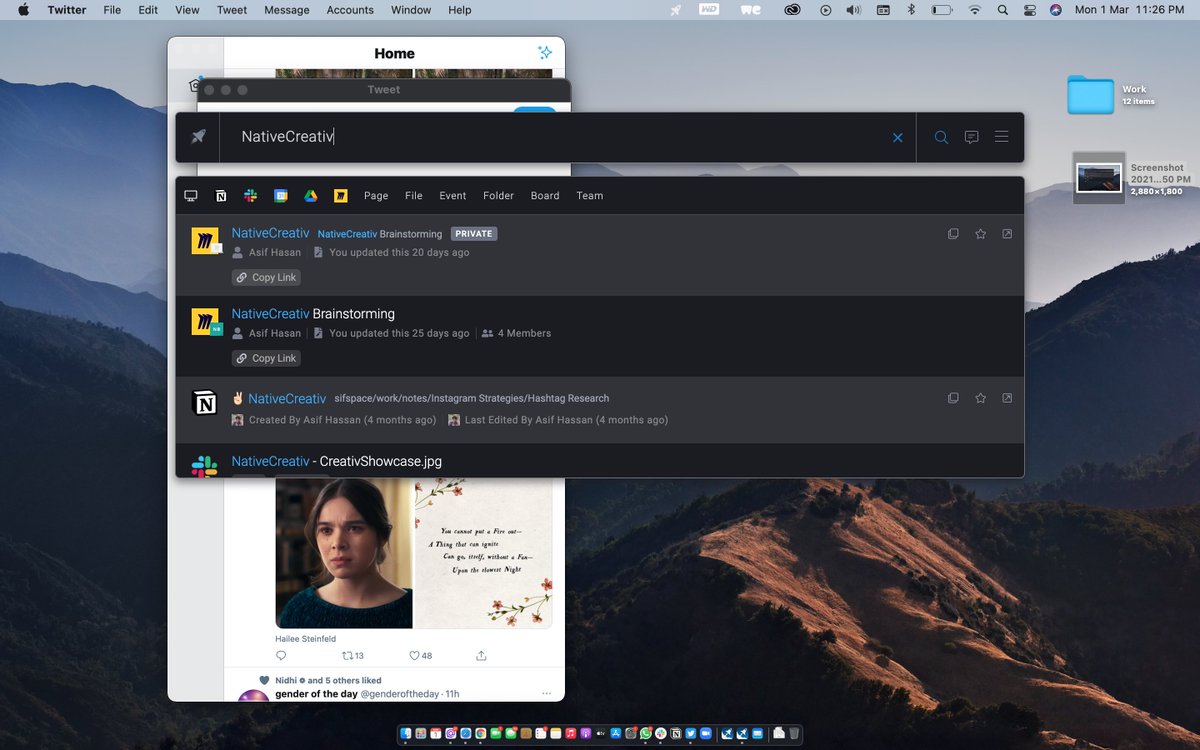This screenshot has height=750, width=1200.
Task: Select the Board filter tab
Action: pyautogui.click(x=545, y=196)
